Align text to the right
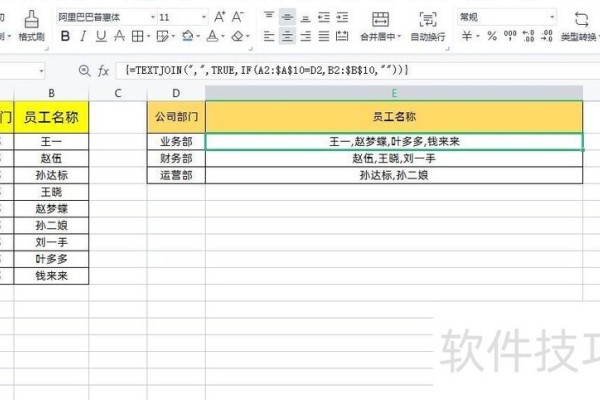This screenshot has height=400, width=600. click(305, 36)
